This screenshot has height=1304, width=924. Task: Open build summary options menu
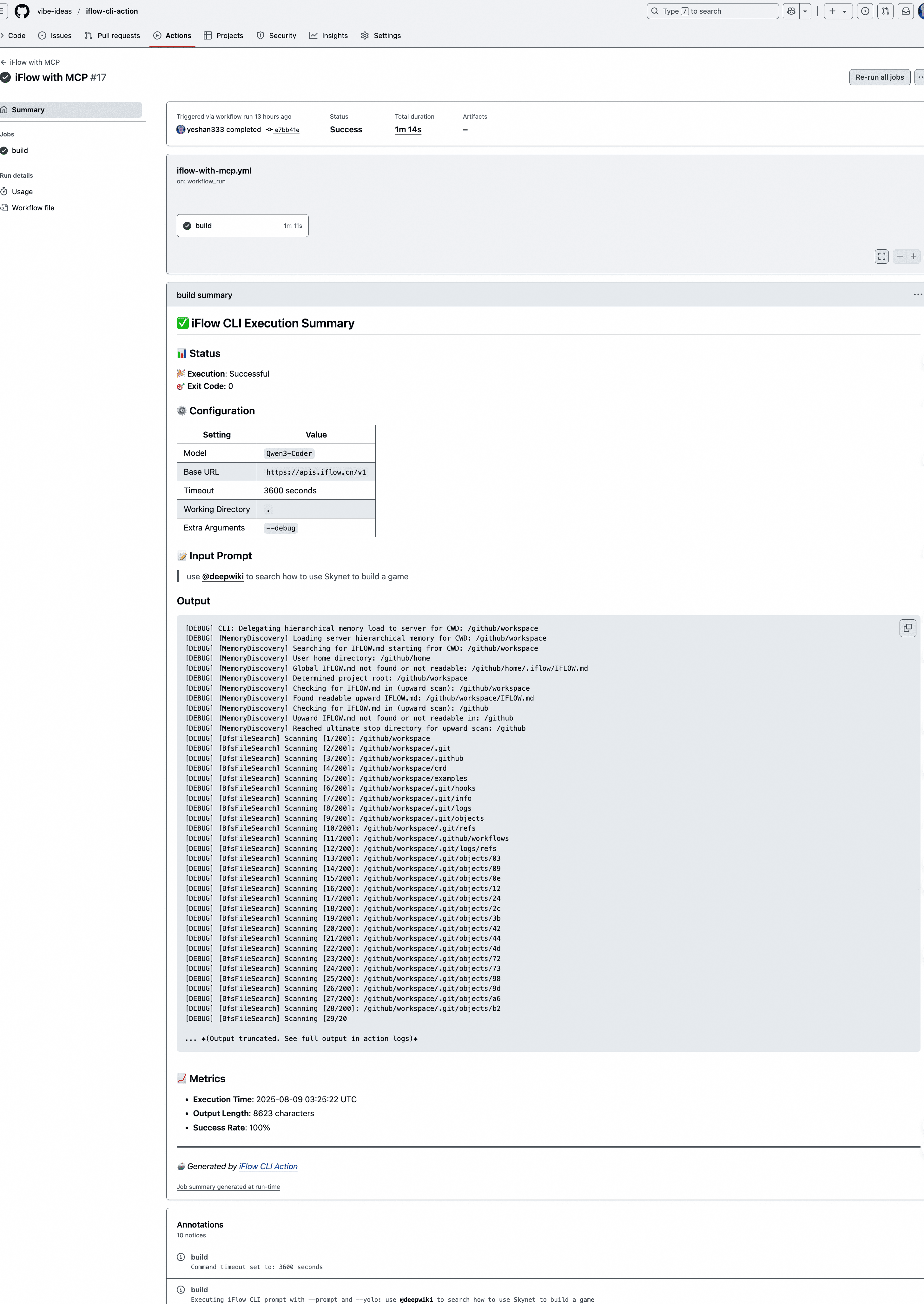point(917,295)
